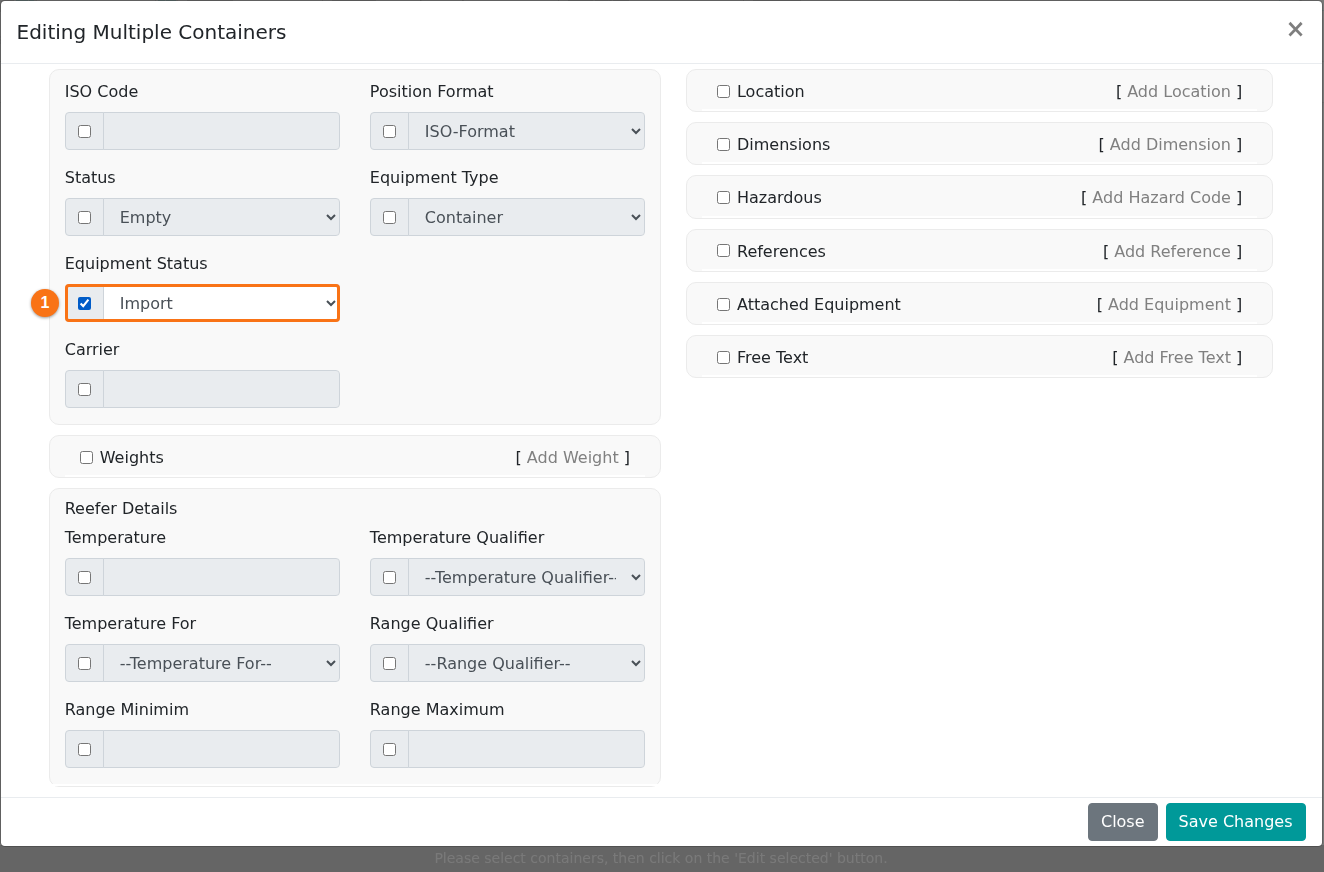Tick the Attached Equipment checkbox
This screenshot has height=872, width=1324.
pyautogui.click(x=723, y=304)
